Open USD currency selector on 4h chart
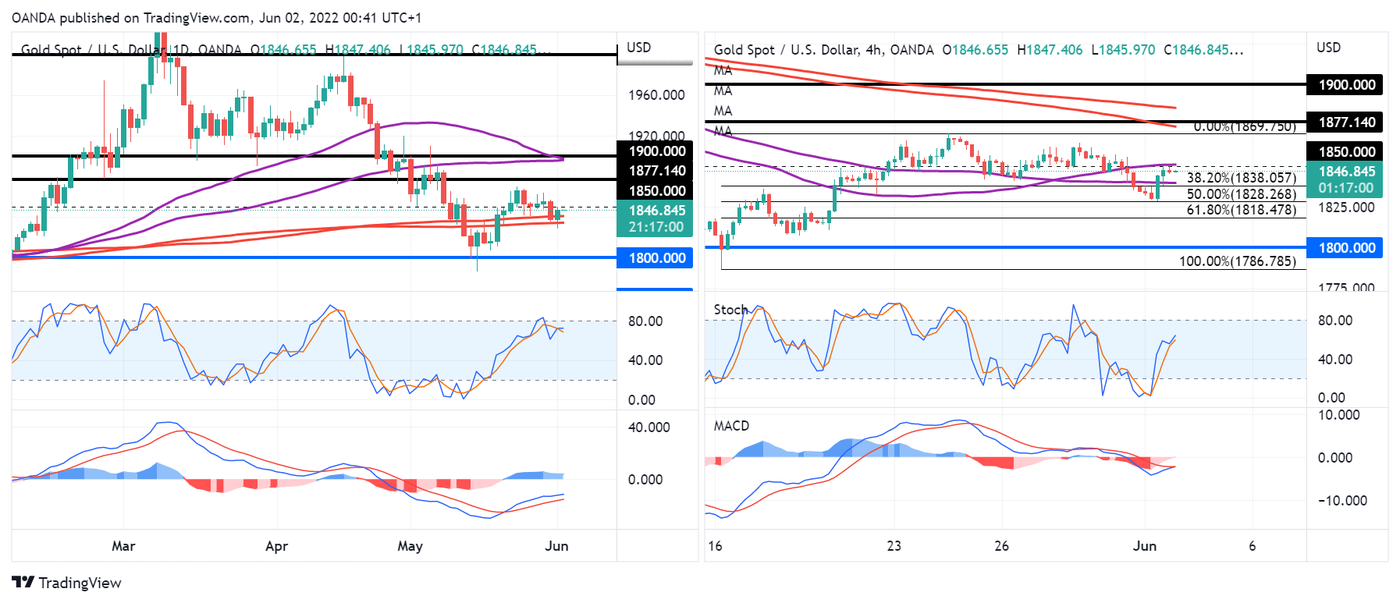The width and height of the screenshot is (1400, 603). [x=1329, y=48]
